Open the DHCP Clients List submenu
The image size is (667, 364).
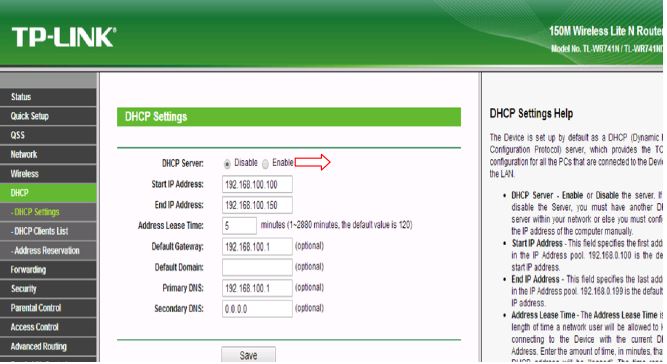coord(48,231)
